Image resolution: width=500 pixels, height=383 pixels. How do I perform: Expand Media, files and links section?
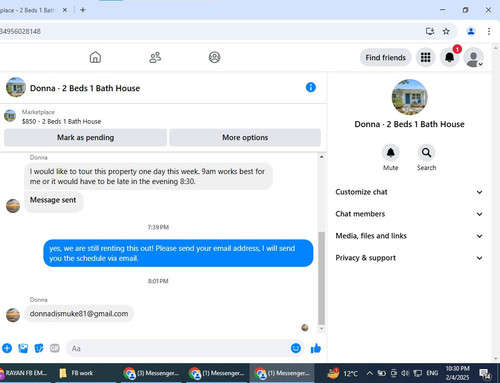(x=409, y=236)
